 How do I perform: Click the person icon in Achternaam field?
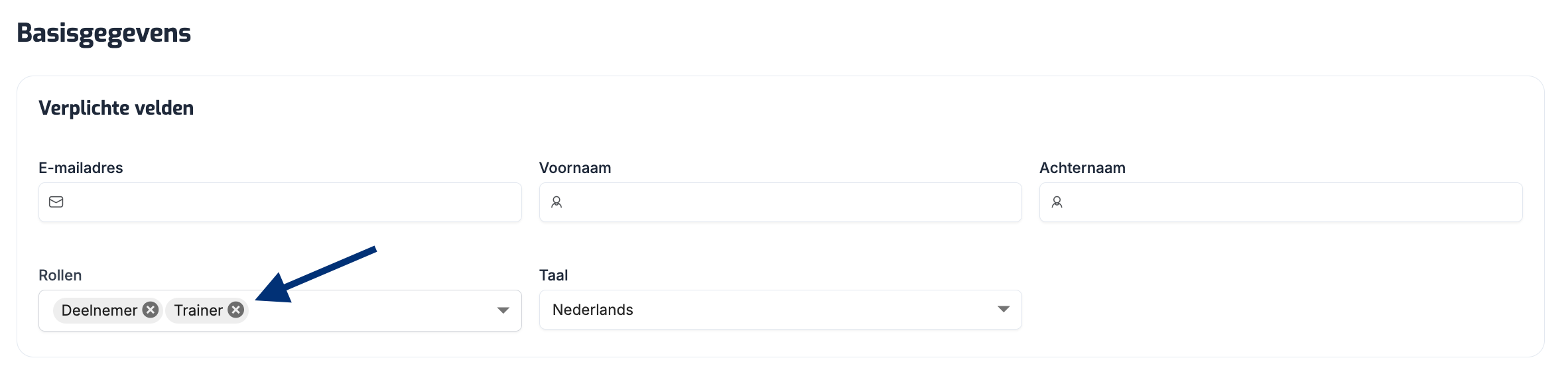[1057, 202]
